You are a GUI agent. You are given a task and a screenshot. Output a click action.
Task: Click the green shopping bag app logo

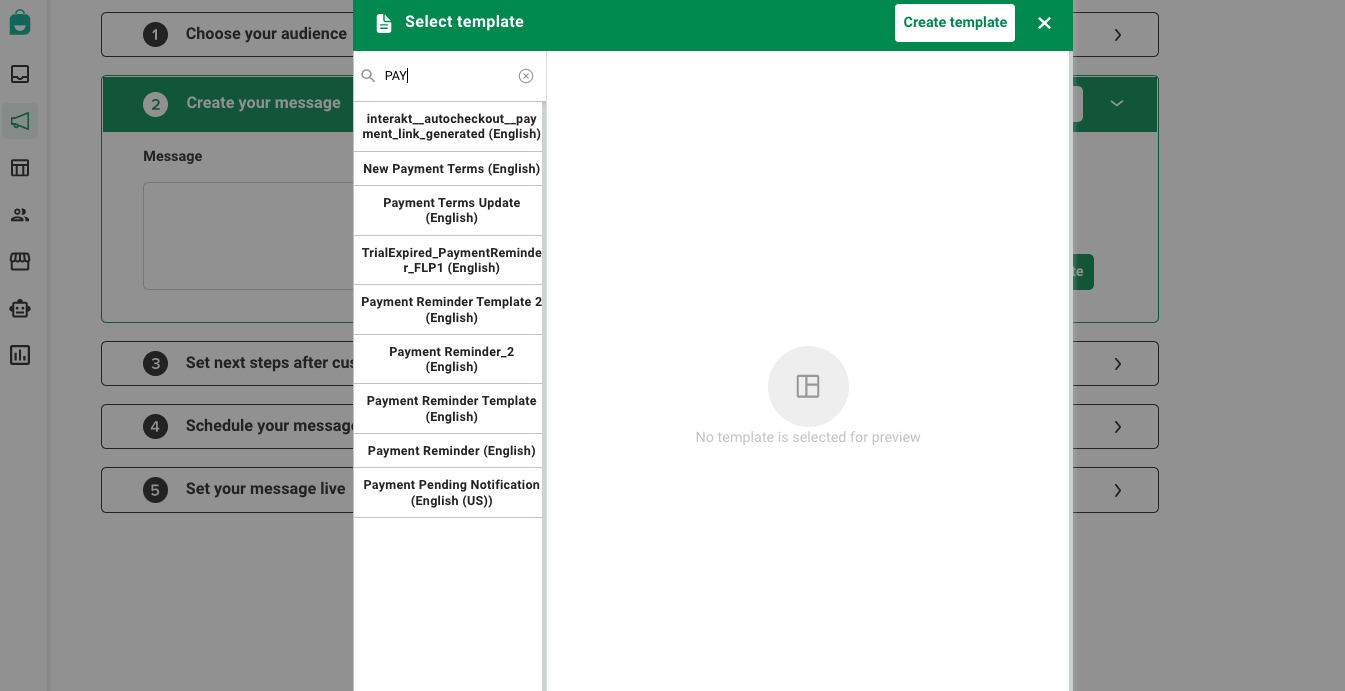(20, 22)
